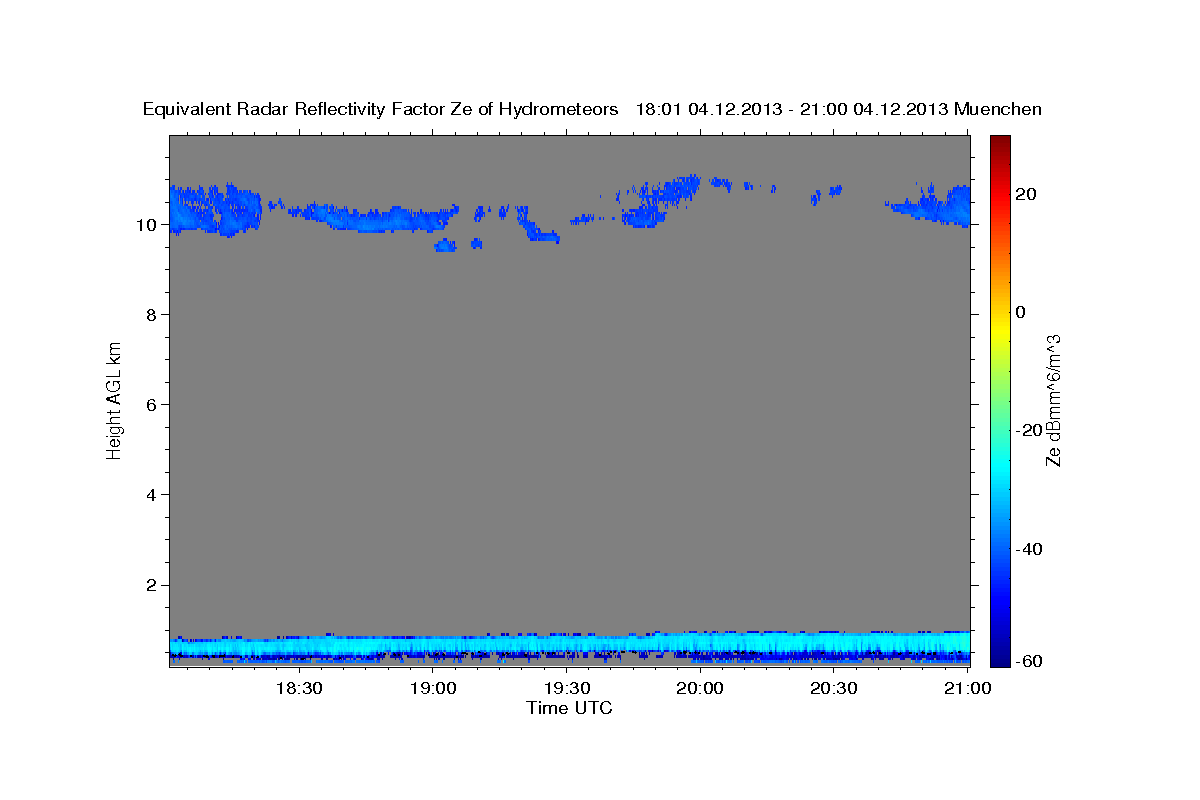Click the height tick label 8
The image size is (1200, 800).
click(x=154, y=314)
